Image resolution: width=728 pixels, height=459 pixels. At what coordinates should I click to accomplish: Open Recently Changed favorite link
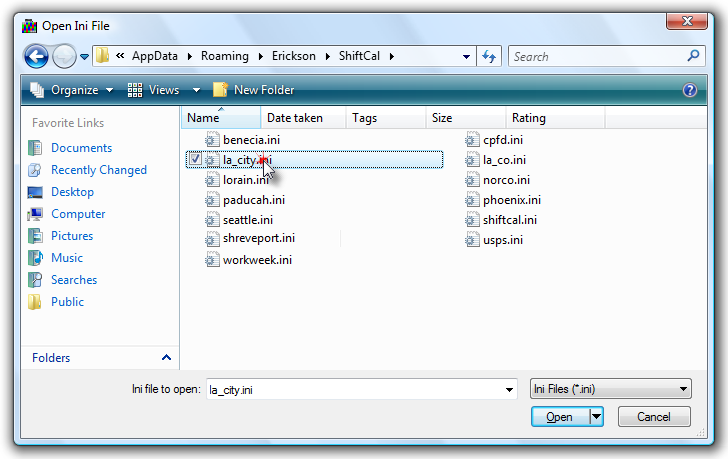[99, 170]
